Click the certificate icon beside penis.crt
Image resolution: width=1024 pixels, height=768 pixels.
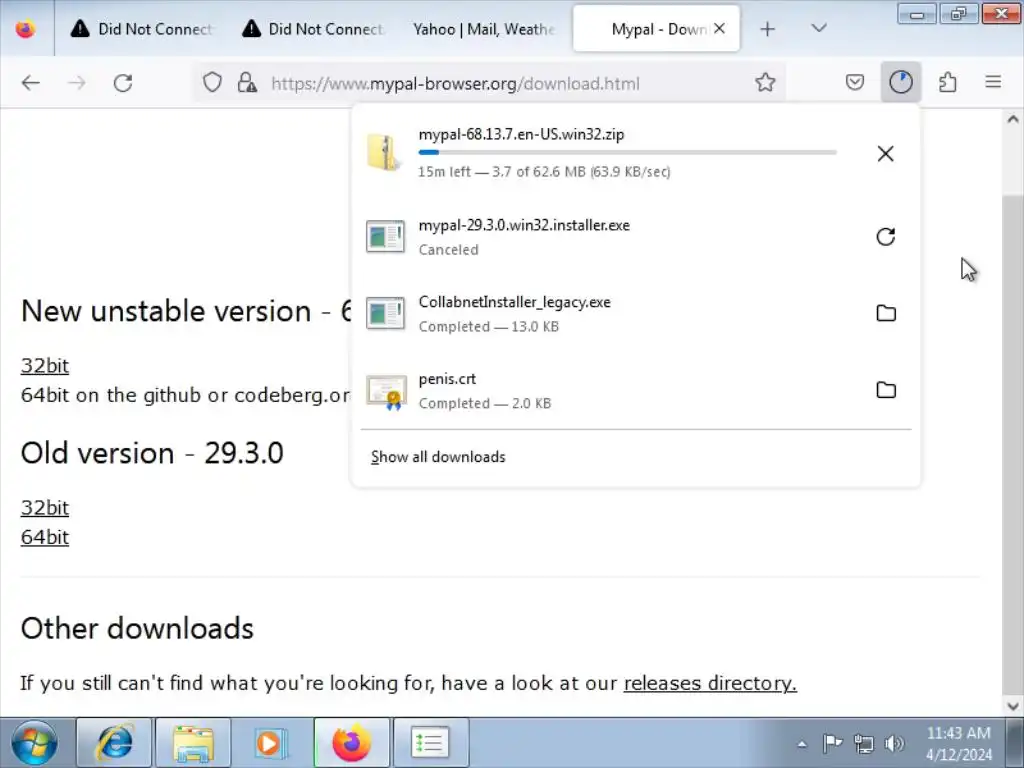point(386,392)
